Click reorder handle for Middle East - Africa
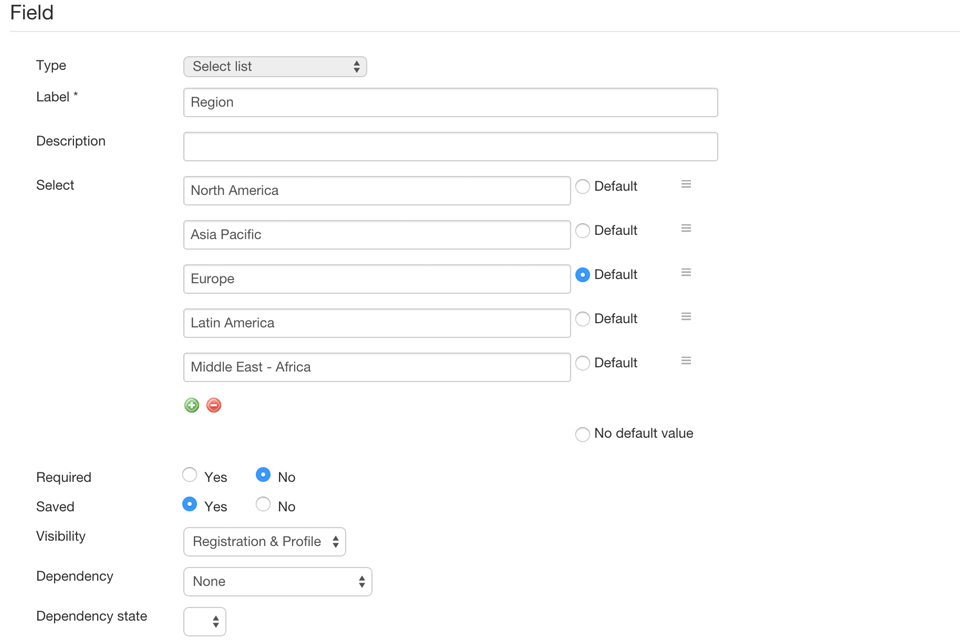 click(x=686, y=361)
